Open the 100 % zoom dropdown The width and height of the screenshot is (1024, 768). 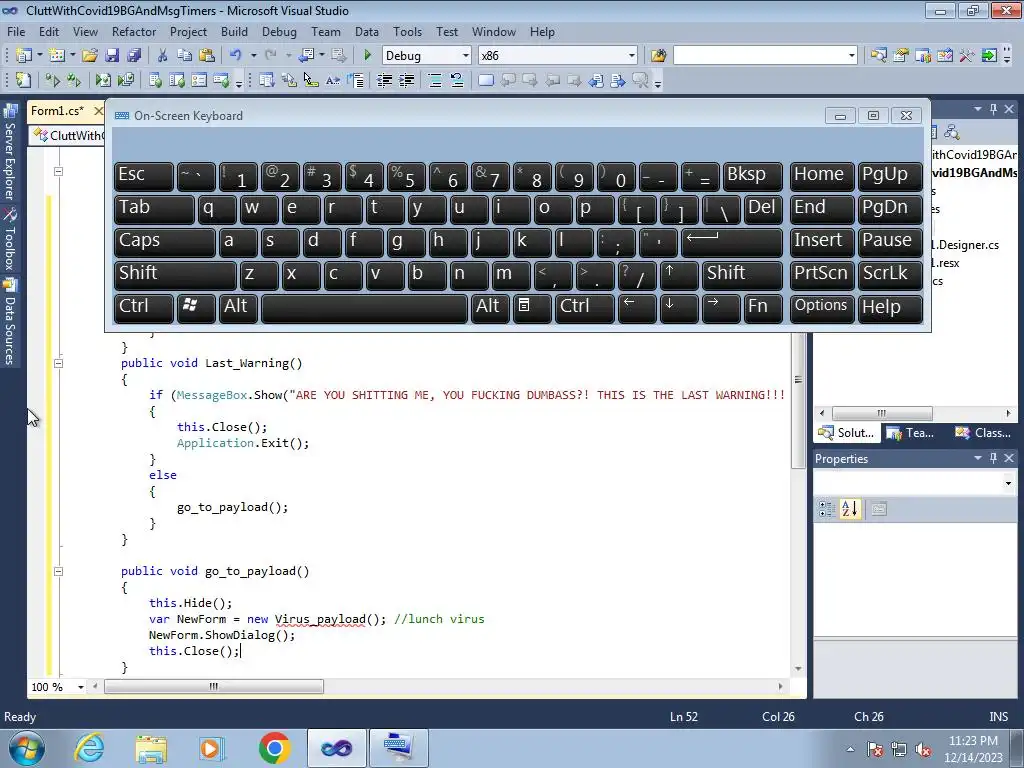(x=81, y=687)
